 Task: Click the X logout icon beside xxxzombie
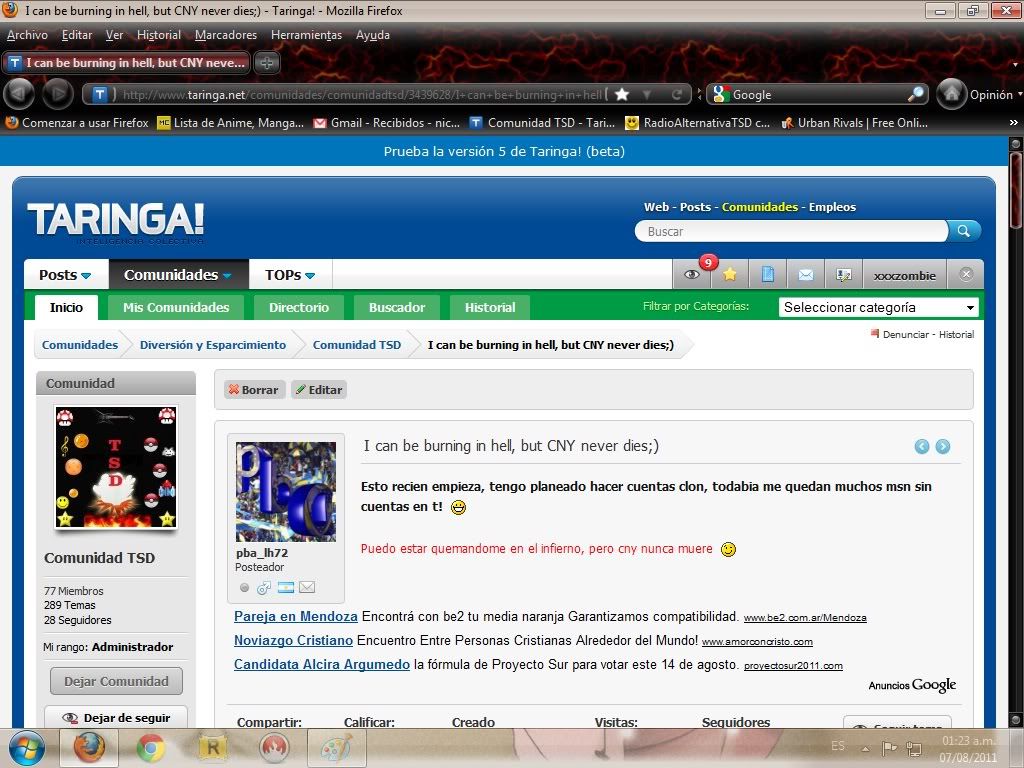tap(966, 275)
